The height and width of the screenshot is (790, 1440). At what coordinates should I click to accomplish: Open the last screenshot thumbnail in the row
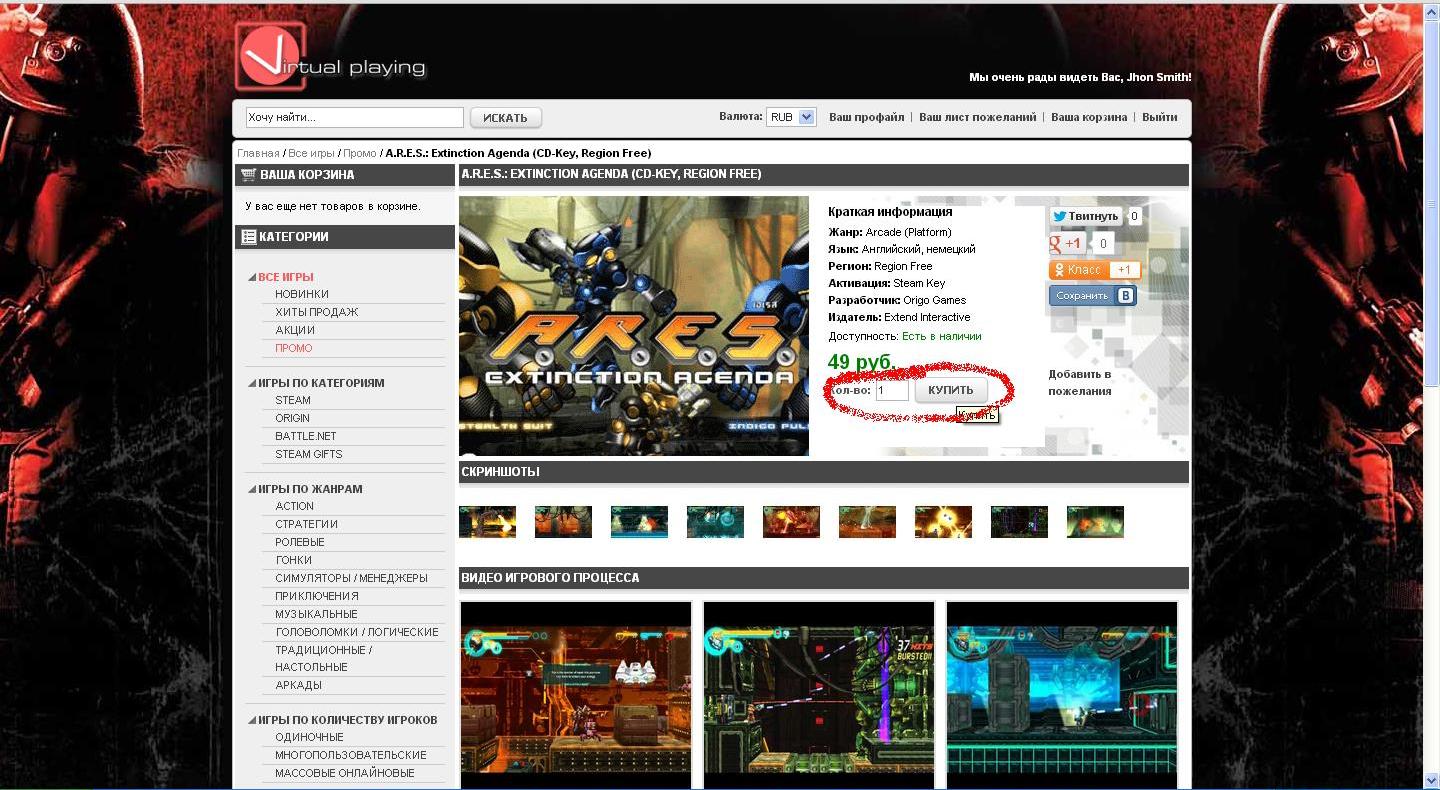pyautogui.click(x=1095, y=522)
